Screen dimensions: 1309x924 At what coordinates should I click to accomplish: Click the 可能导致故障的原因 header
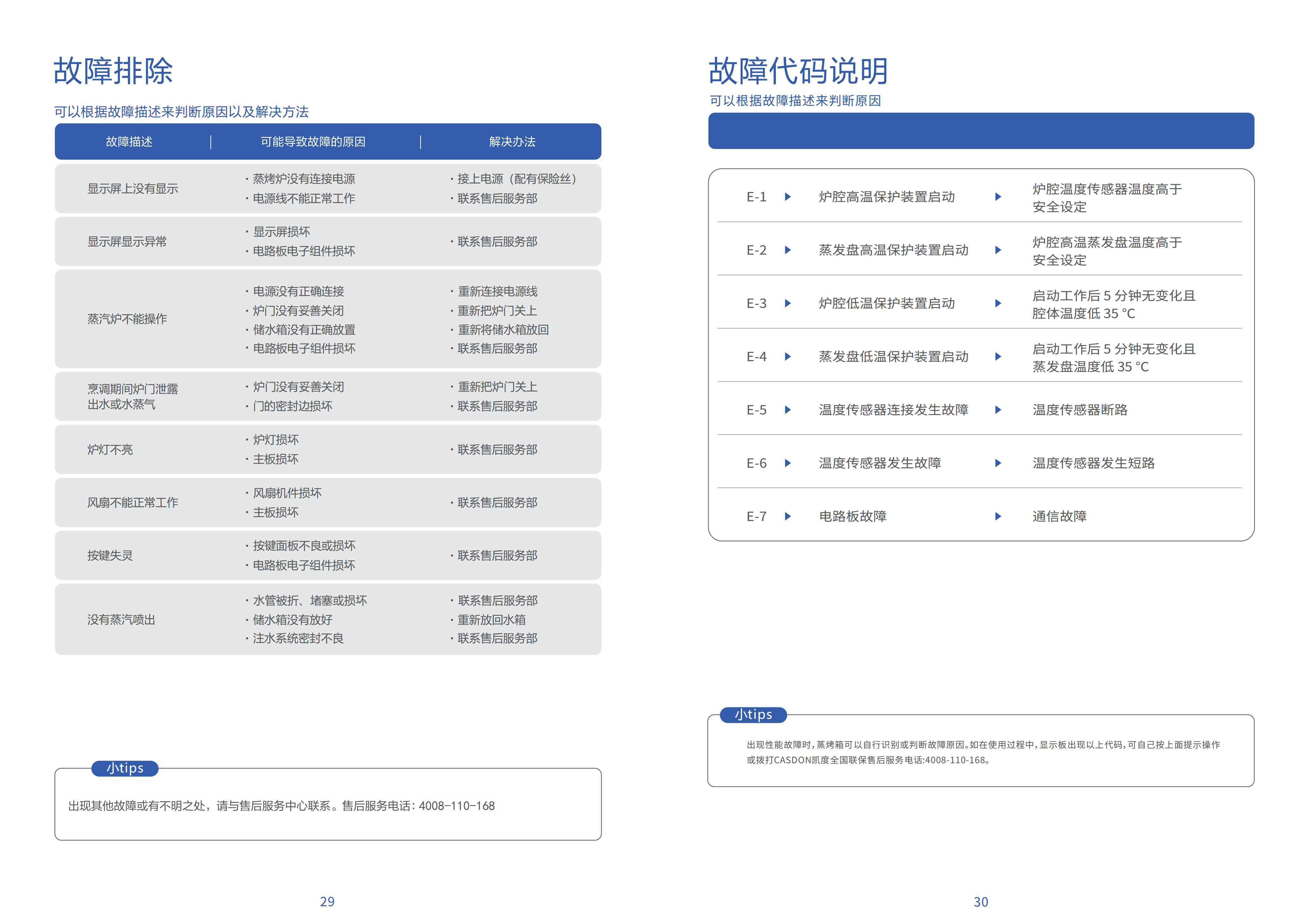point(313,142)
